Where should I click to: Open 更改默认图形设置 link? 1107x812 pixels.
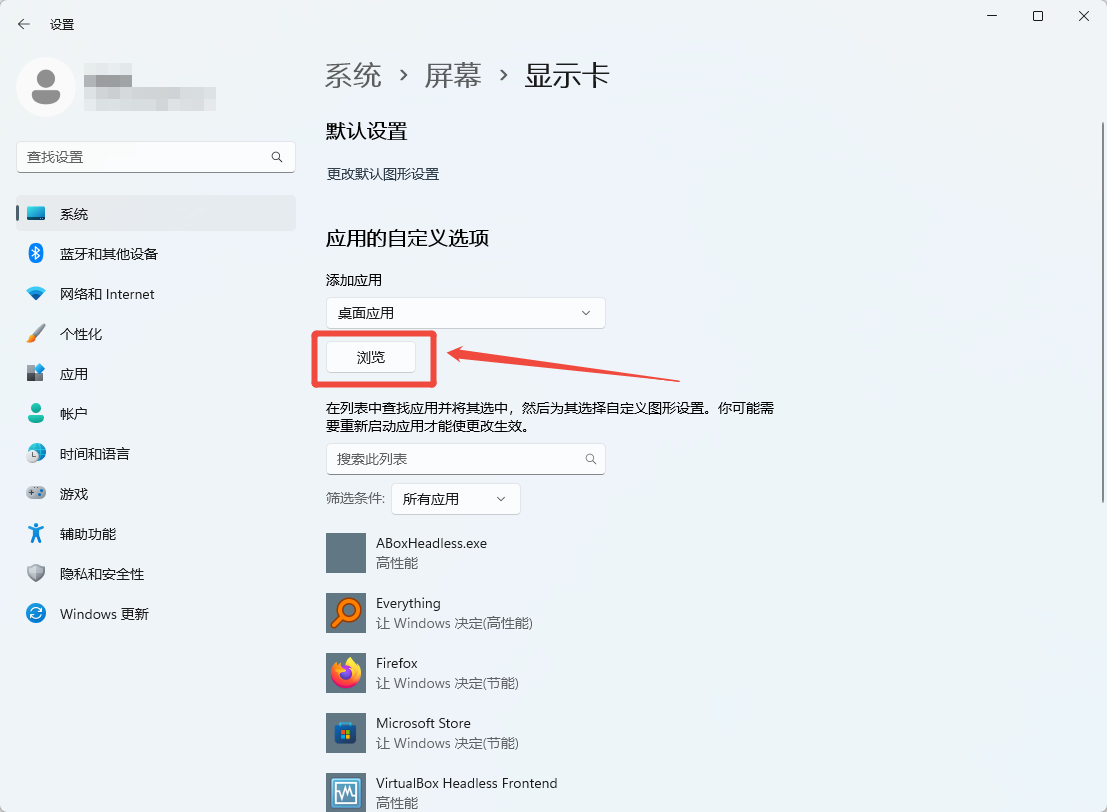point(383,174)
